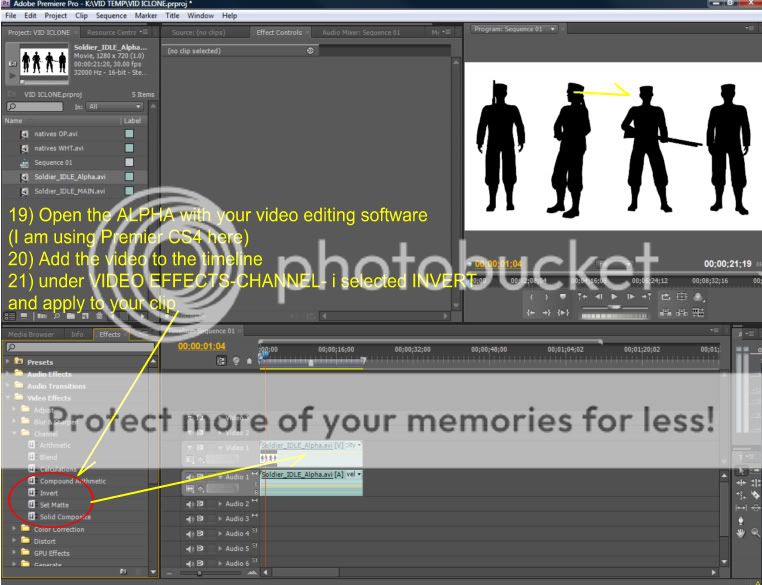This screenshot has height=585, width=762.
Task: Toggle Video 1 track eye visibility
Action: [x=188, y=448]
